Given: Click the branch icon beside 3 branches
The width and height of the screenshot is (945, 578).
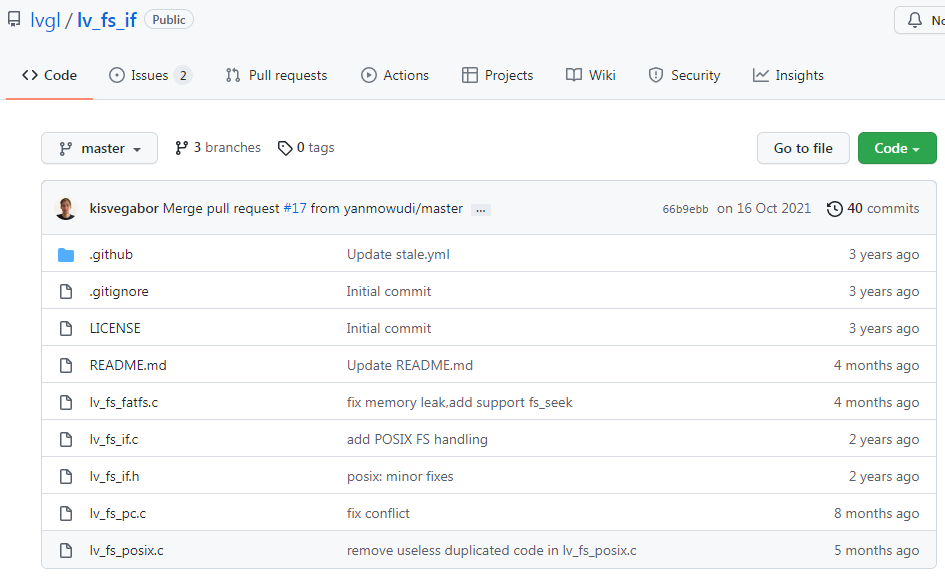Looking at the screenshot, I should coord(181,148).
